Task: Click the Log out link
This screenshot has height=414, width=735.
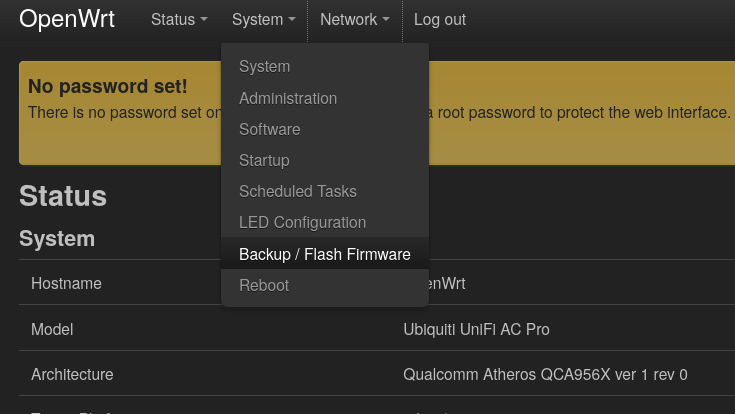Action: [440, 20]
